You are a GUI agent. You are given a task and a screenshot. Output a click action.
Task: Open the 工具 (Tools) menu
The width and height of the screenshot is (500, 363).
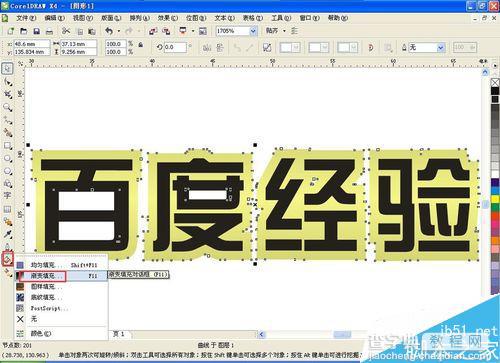(281, 18)
